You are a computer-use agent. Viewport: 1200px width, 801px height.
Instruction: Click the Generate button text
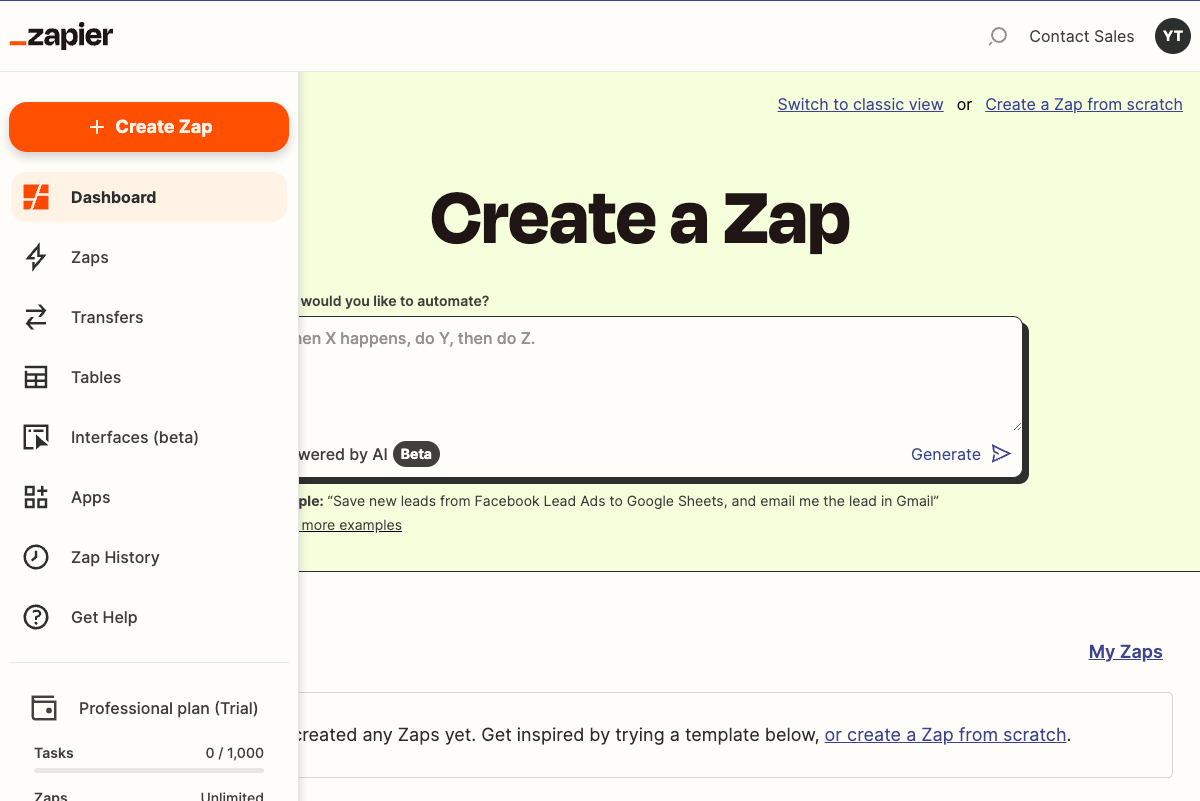pos(946,454)
